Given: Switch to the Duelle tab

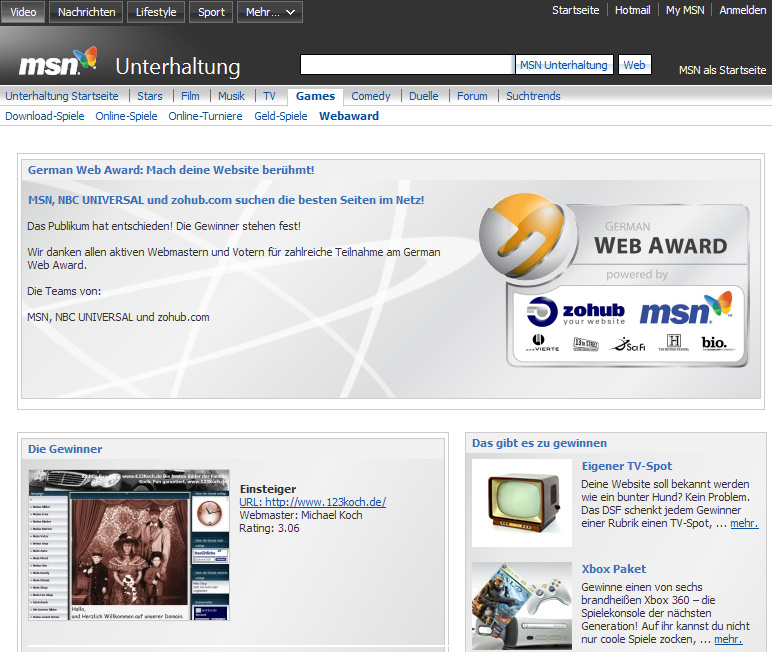Looking at the screenshot, I should pos(423,96).
